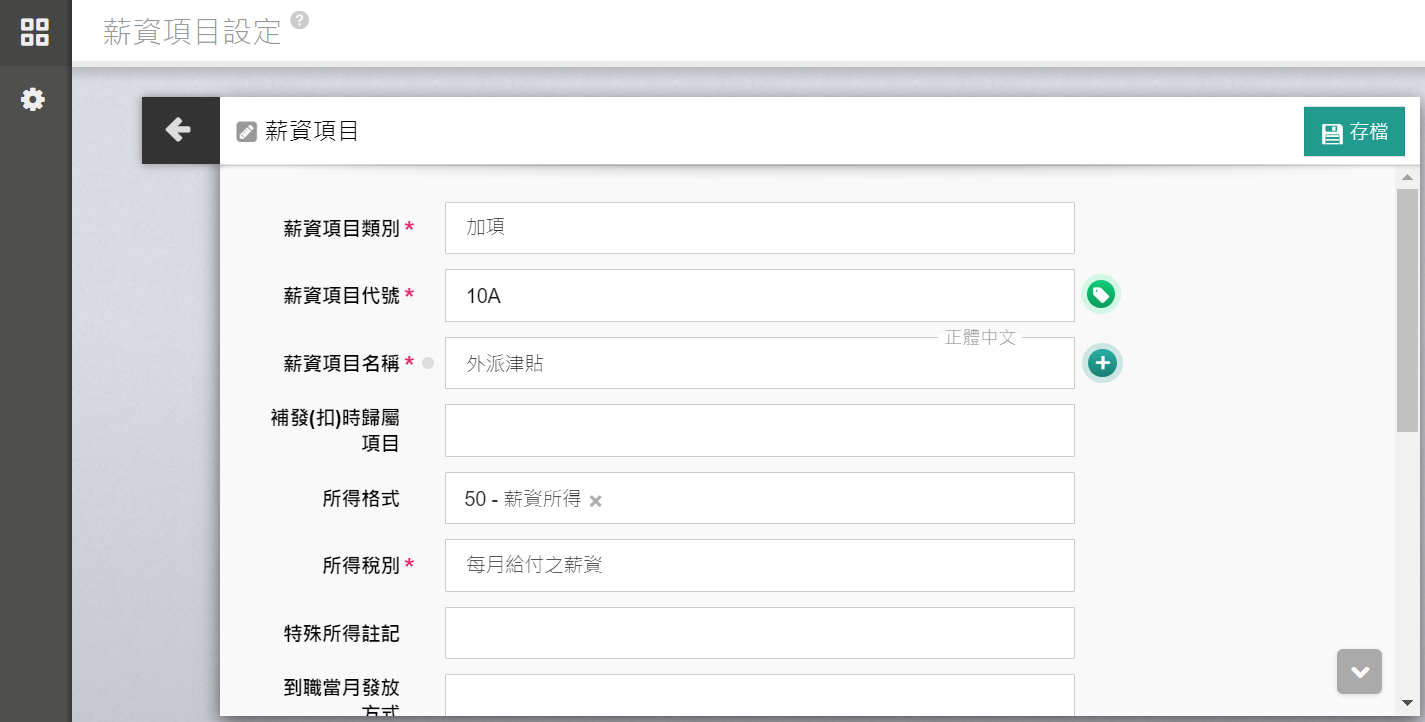
Task: Open the 到職當月發放方式 field
Action: point(759,696)
